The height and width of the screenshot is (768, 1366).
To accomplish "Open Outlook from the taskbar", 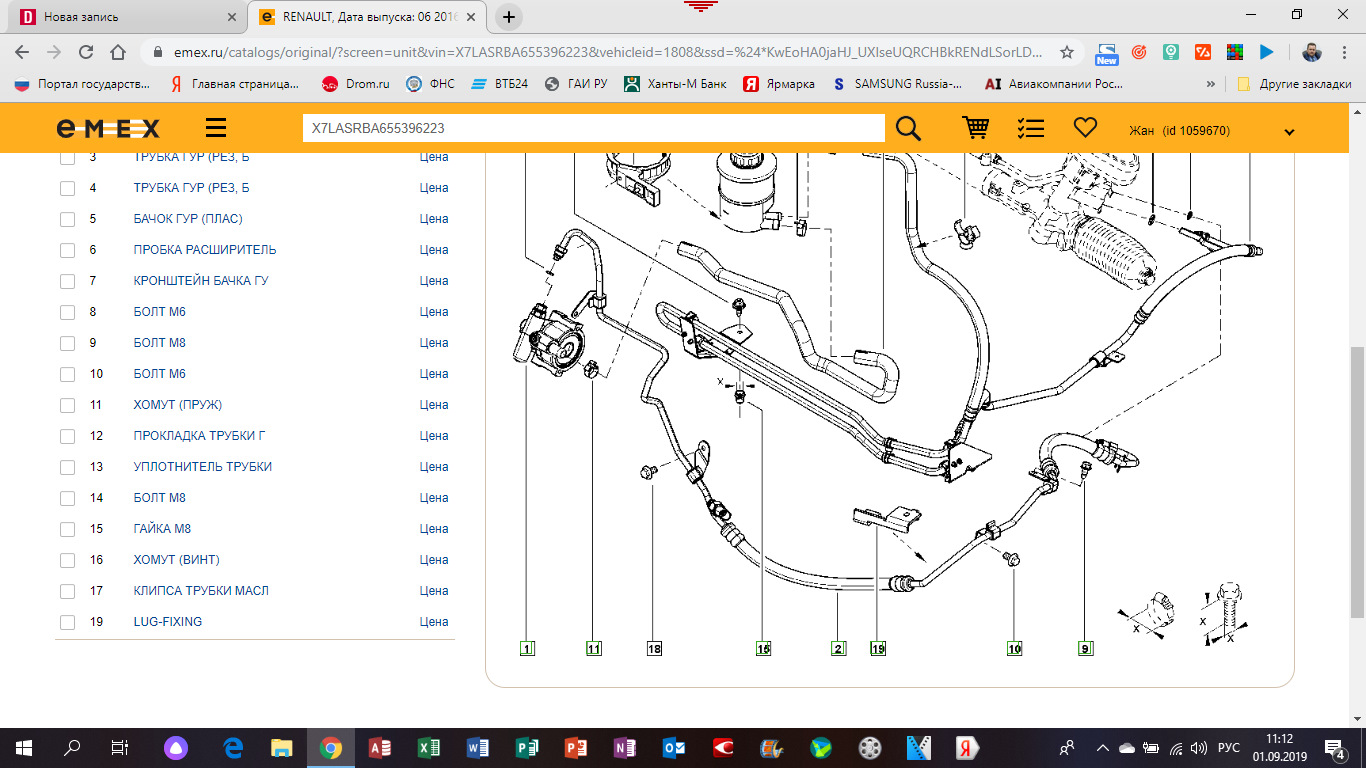I will pyautogui.click(x=674, y=747).
